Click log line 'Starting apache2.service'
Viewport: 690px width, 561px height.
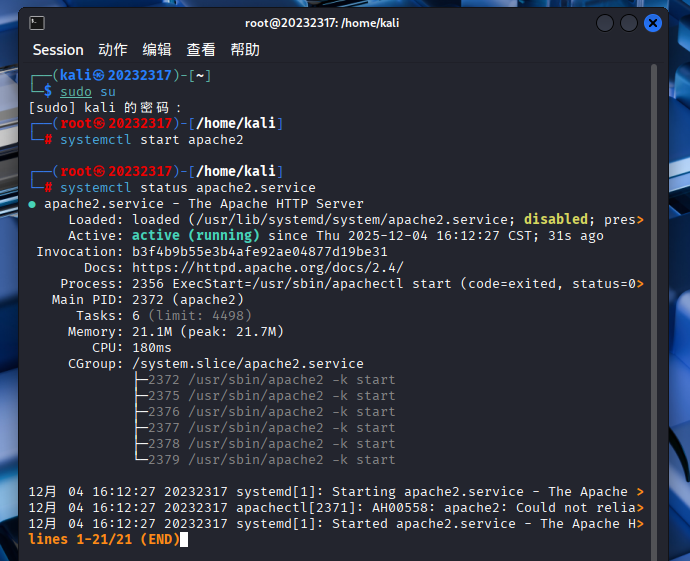[x=336, y=491]
